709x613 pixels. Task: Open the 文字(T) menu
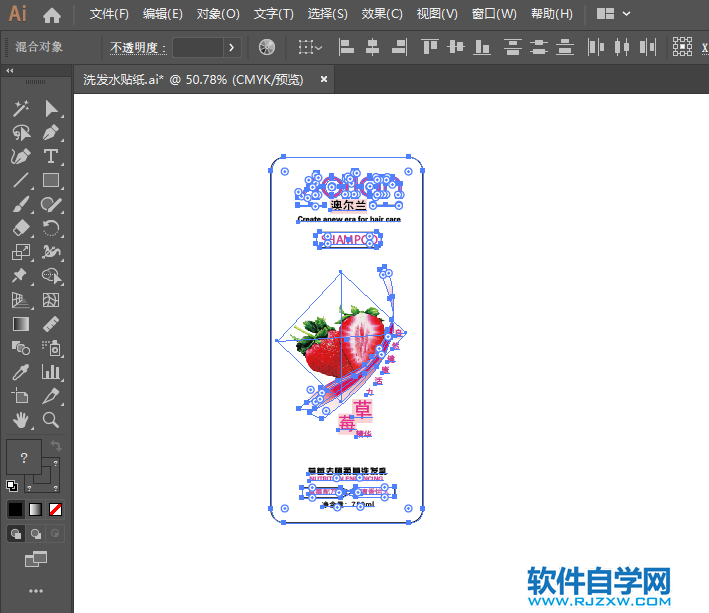click(274, 14)
